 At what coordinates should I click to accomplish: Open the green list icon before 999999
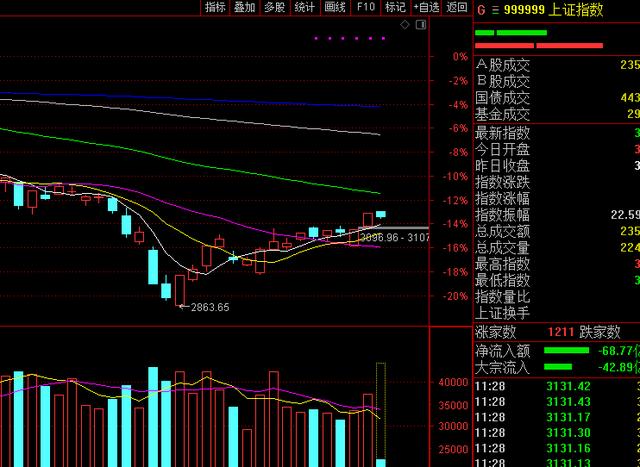(x=495, y=10)
